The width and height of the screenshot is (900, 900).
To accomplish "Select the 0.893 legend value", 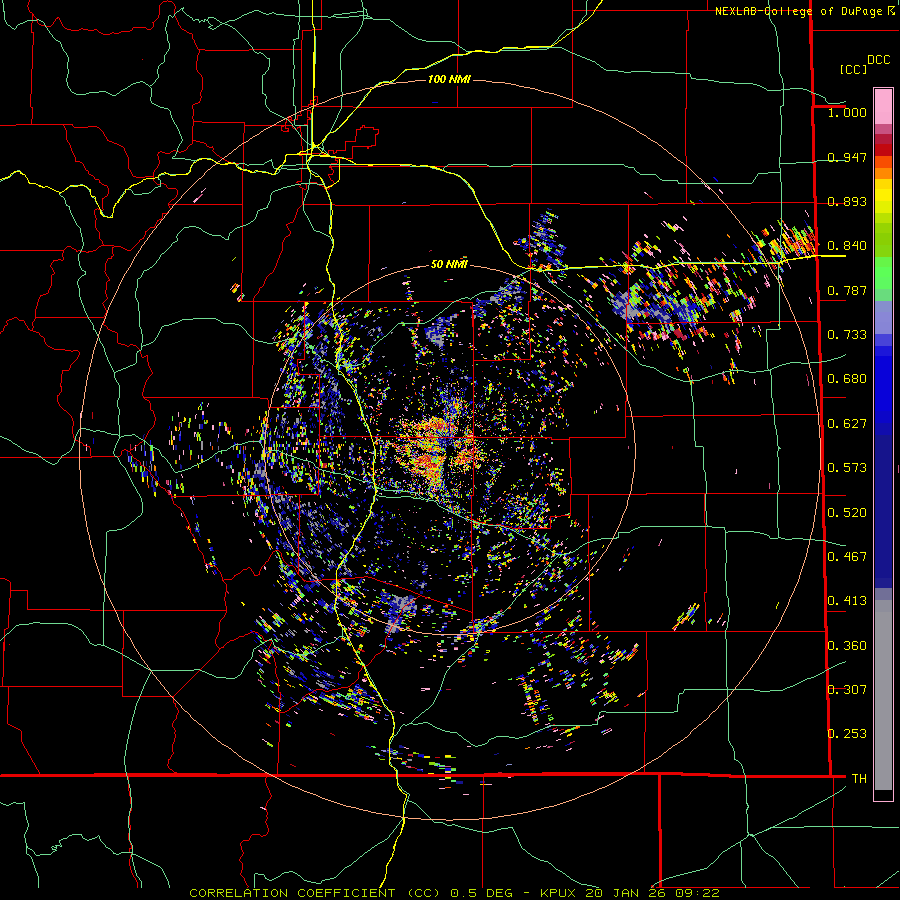I will coord(847,201).
